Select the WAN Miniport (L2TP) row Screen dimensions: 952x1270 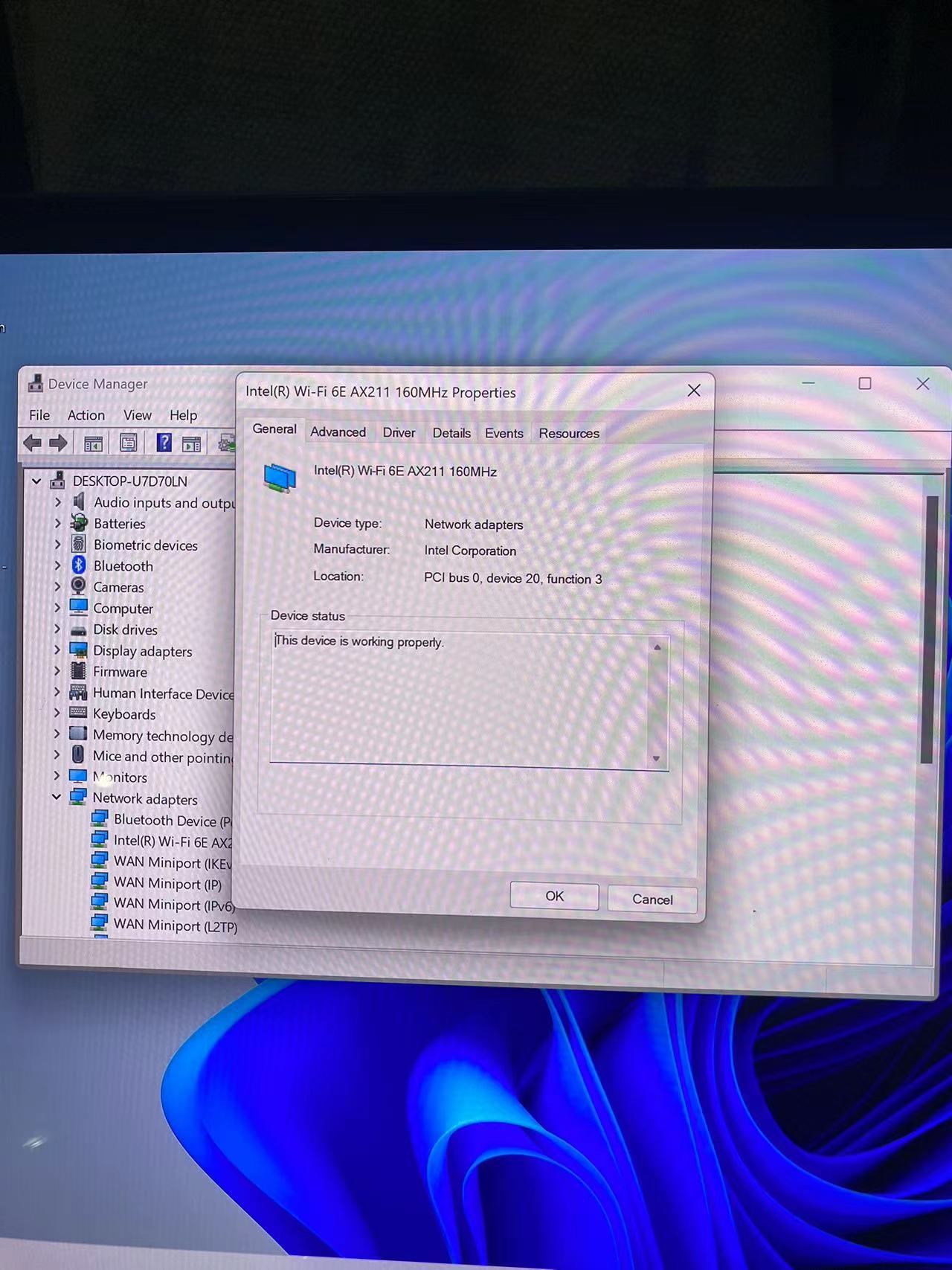[x=164, y=926]
